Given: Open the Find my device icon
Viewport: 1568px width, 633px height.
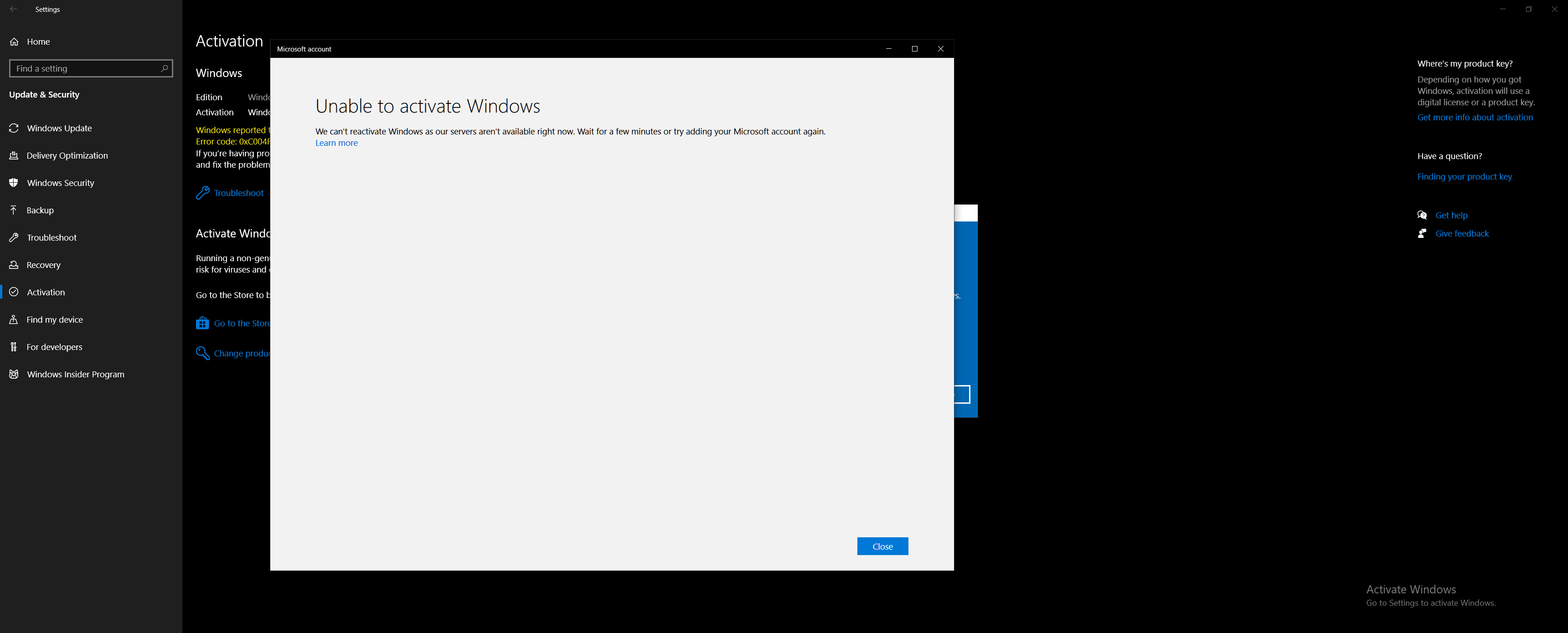Looking at the screenshot, I should pyautogui.click(x=14, y=320).
